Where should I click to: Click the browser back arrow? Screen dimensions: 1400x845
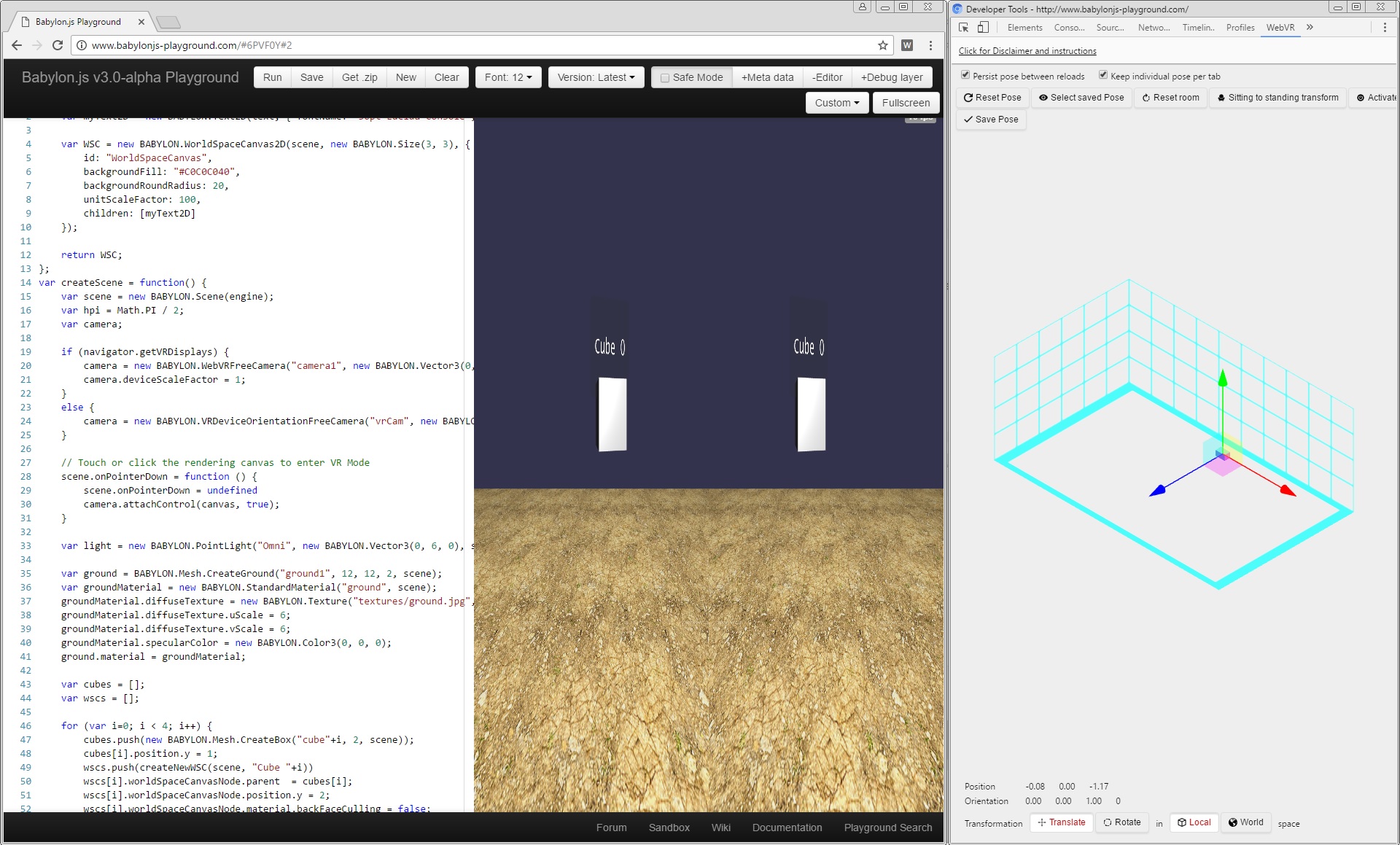[17, 45]
